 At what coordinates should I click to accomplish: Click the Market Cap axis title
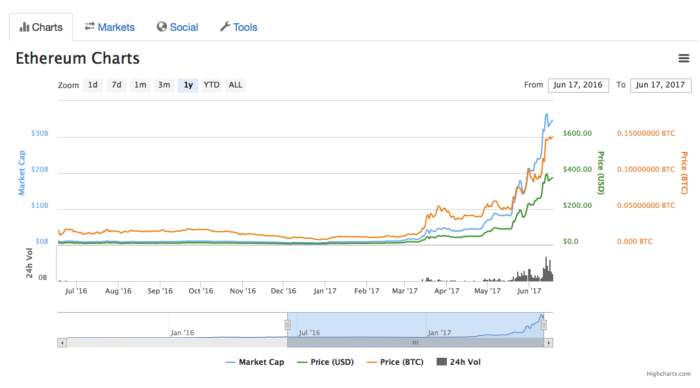21,173
